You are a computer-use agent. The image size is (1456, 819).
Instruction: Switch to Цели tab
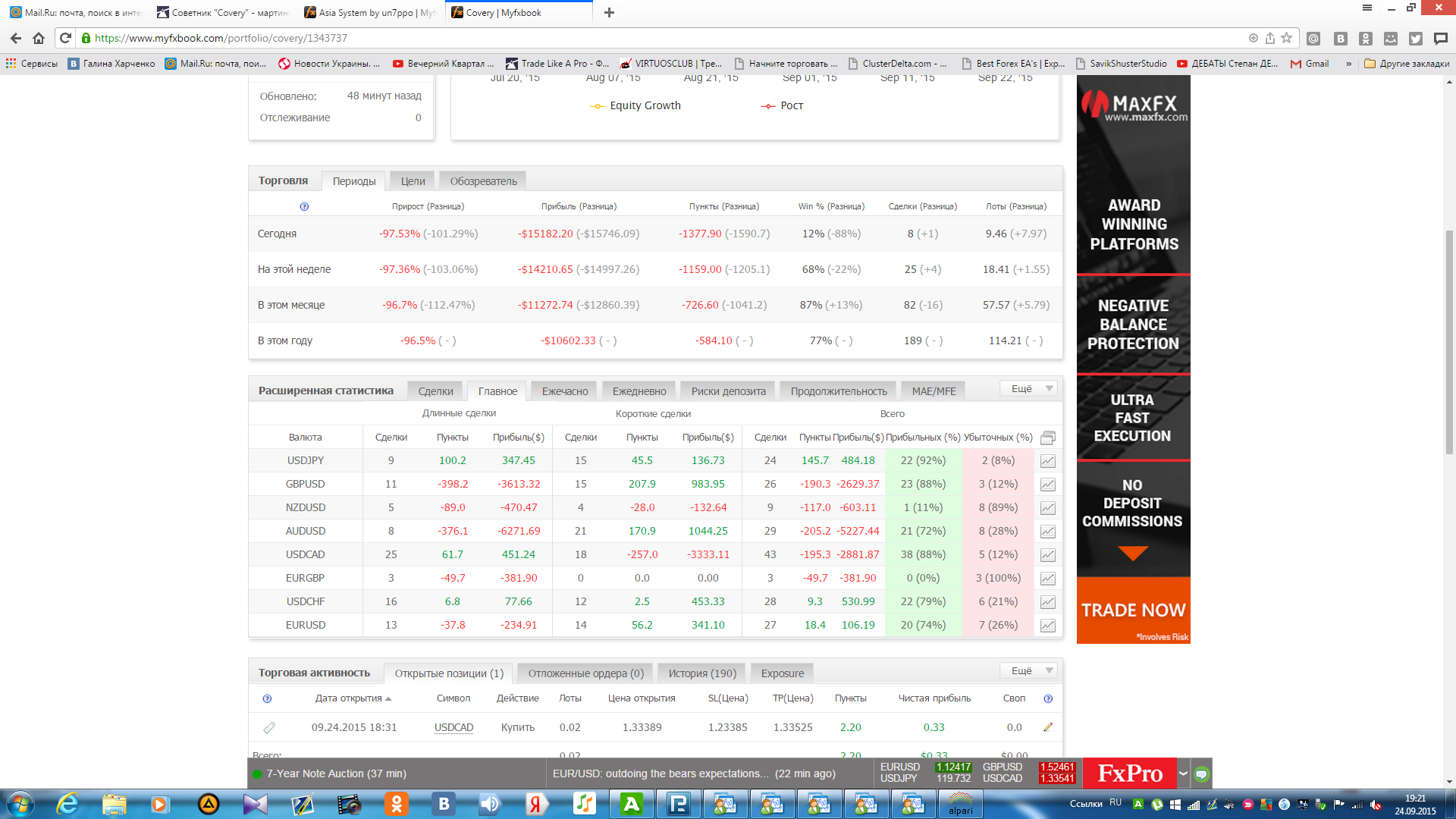413,181
